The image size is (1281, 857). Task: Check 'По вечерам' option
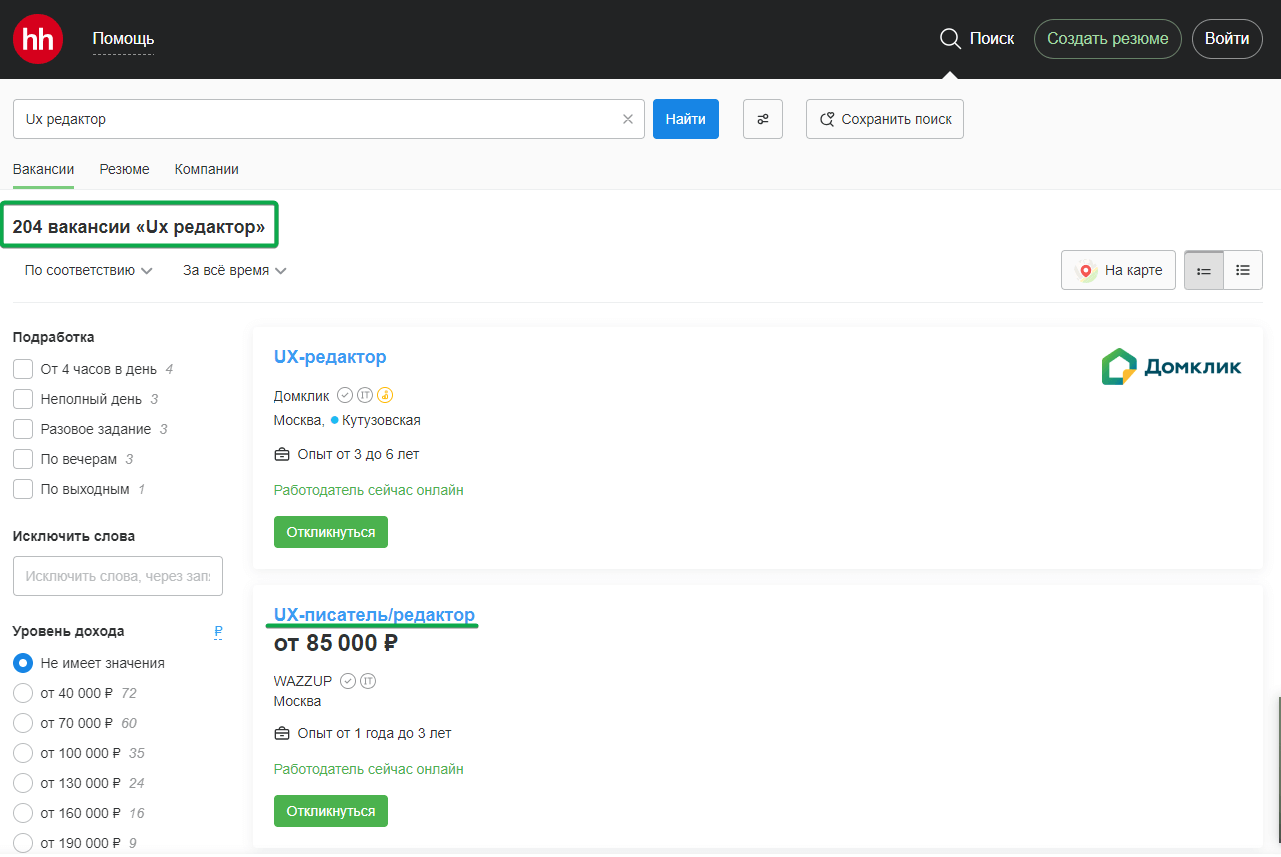pyautogui.click(x=23, y=459)
